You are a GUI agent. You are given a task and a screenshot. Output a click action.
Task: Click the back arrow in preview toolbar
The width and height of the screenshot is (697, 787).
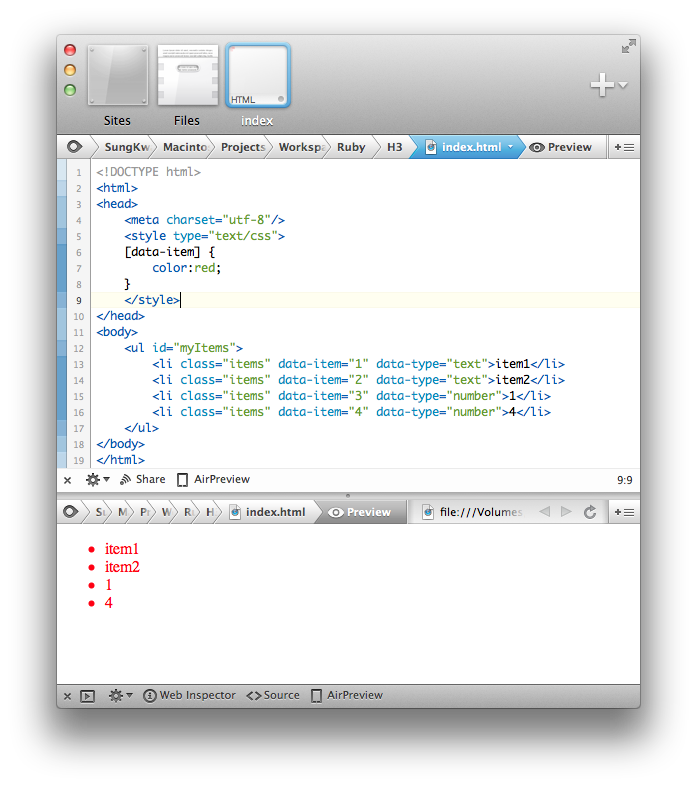(544, 511)
